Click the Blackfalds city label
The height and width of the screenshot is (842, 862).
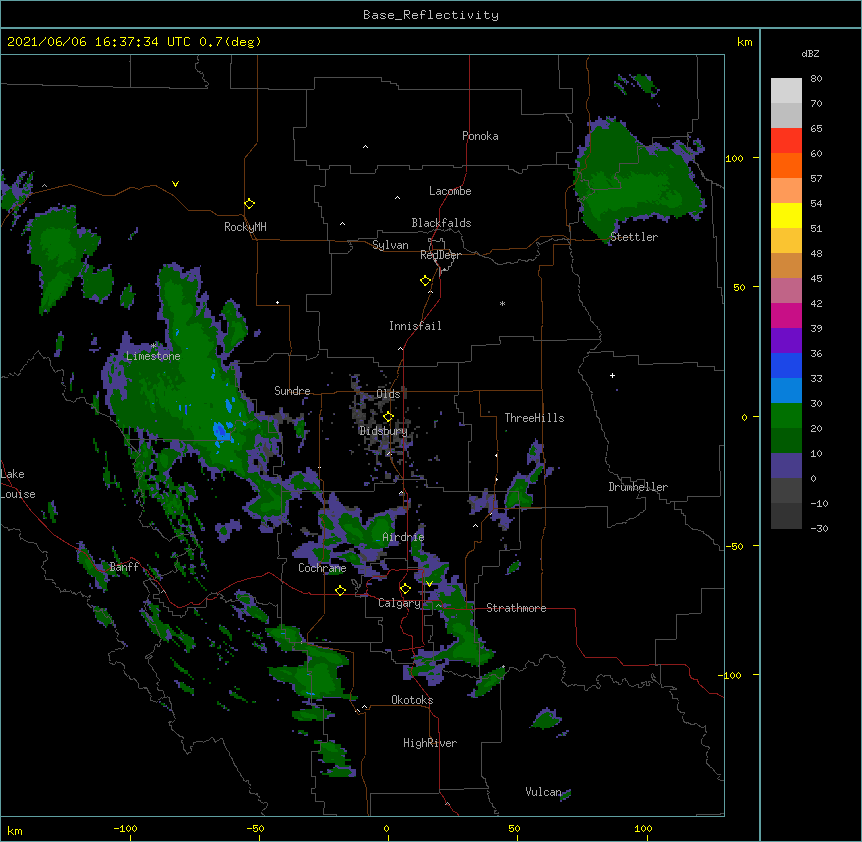441,223
